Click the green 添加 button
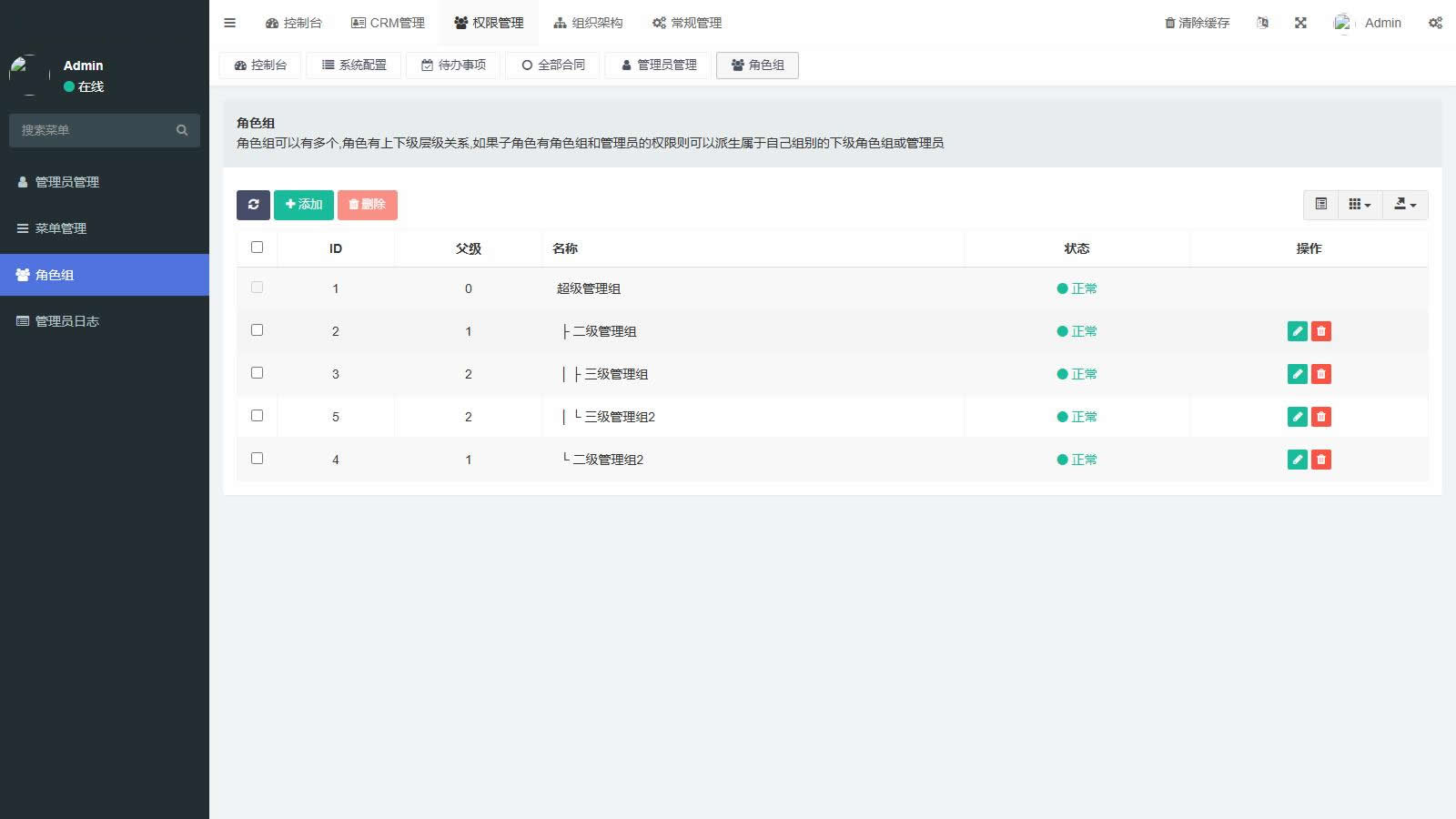This screenshot has width=1456, height=819. 304,205
